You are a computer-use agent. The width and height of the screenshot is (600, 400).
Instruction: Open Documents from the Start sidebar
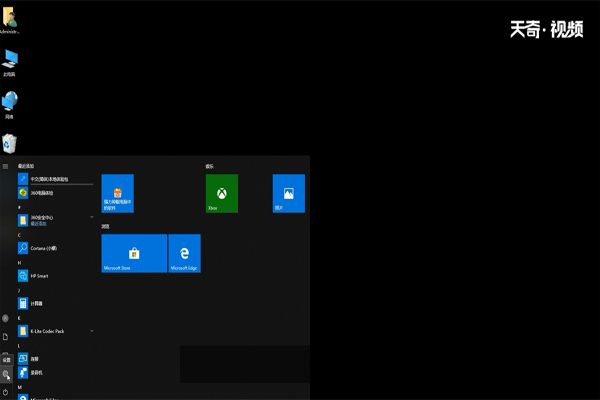pyautogui.click(x=5, y=337)
